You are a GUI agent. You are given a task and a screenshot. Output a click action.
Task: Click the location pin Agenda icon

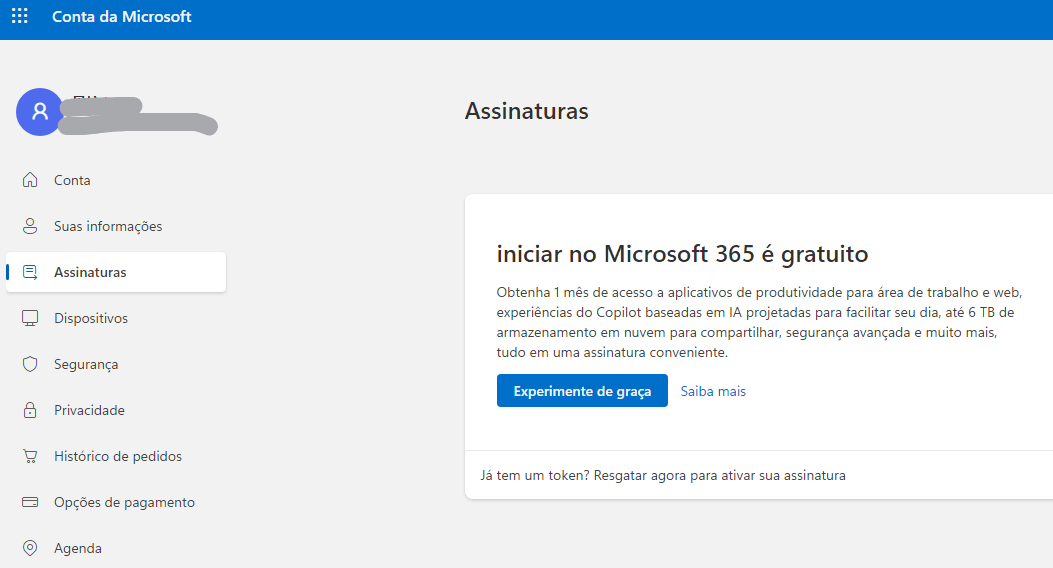30,548
